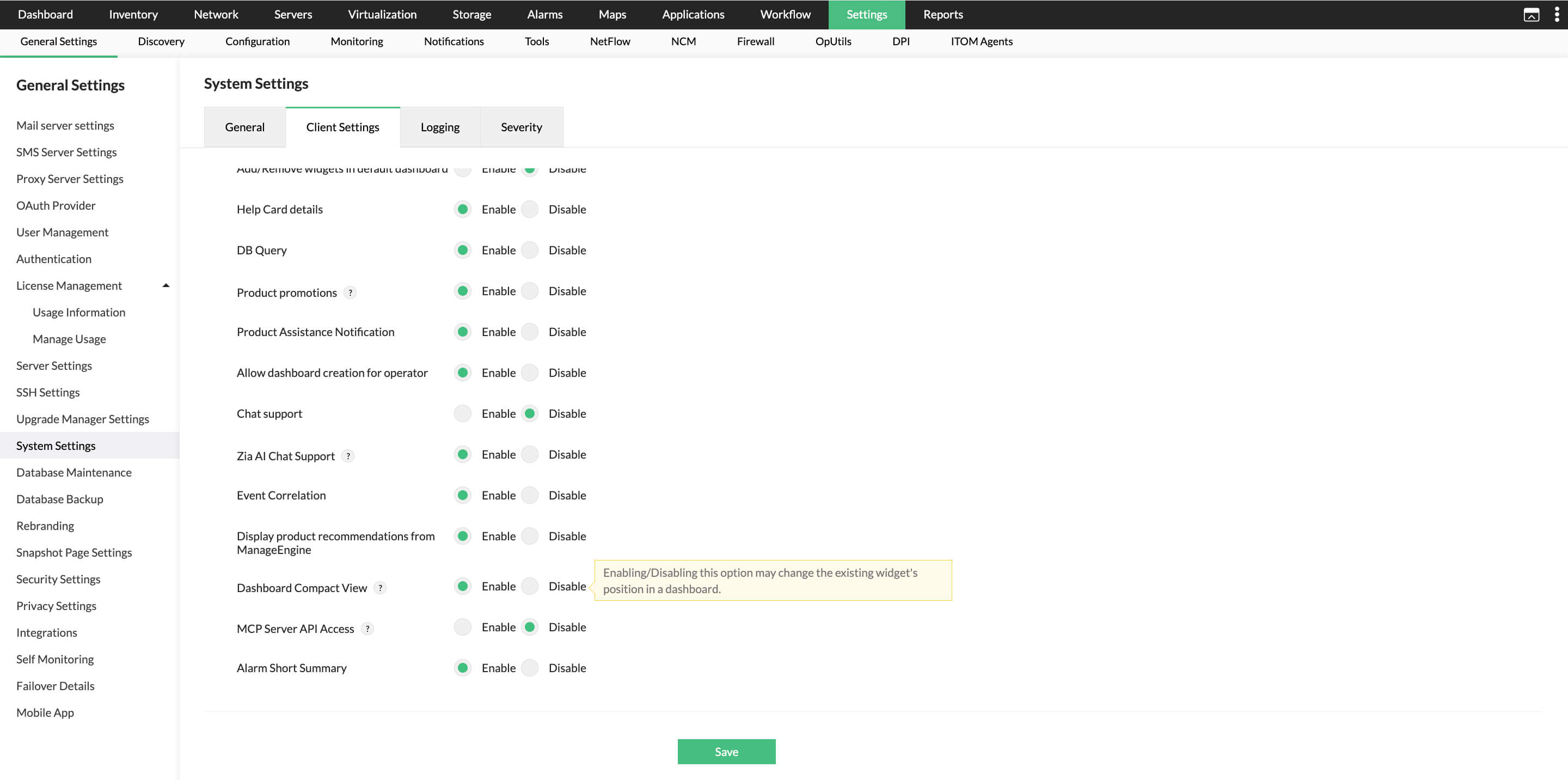Open Upgrade Manager Settings
The width and height of the screenshot is (1568, 780).
pos(83,419)
